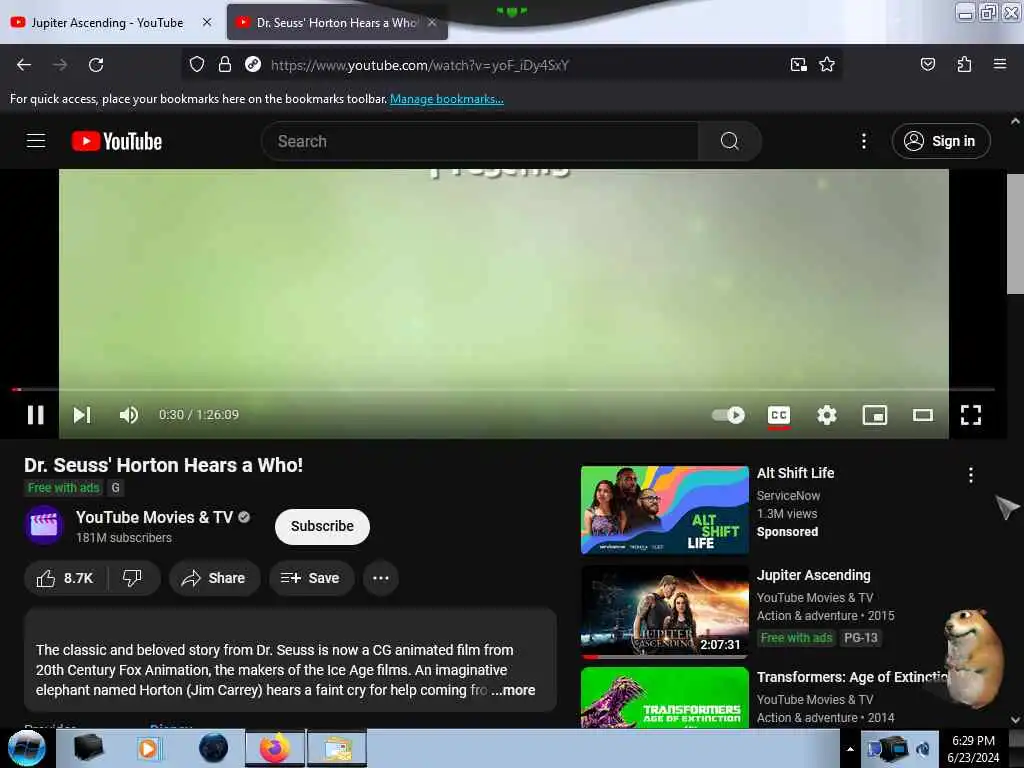Open the YouTube hamburger guide menu

point(36,141)
